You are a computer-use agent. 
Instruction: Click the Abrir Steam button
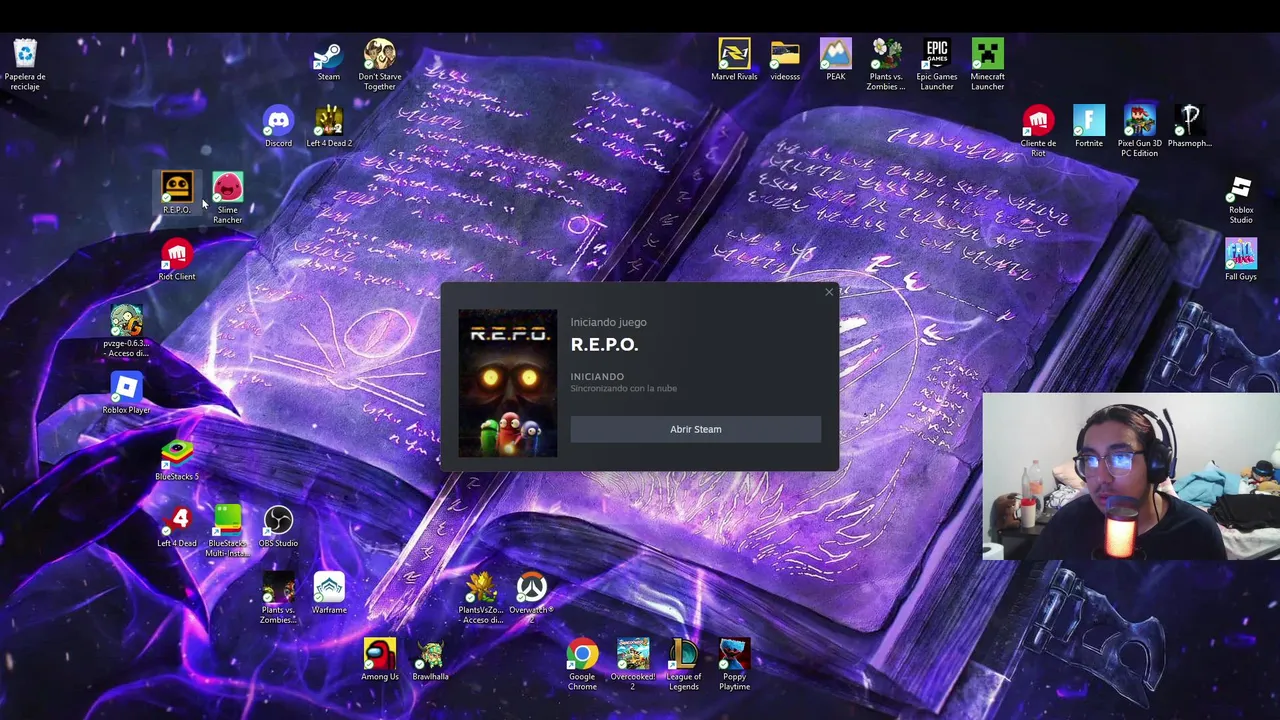(695, 429)
